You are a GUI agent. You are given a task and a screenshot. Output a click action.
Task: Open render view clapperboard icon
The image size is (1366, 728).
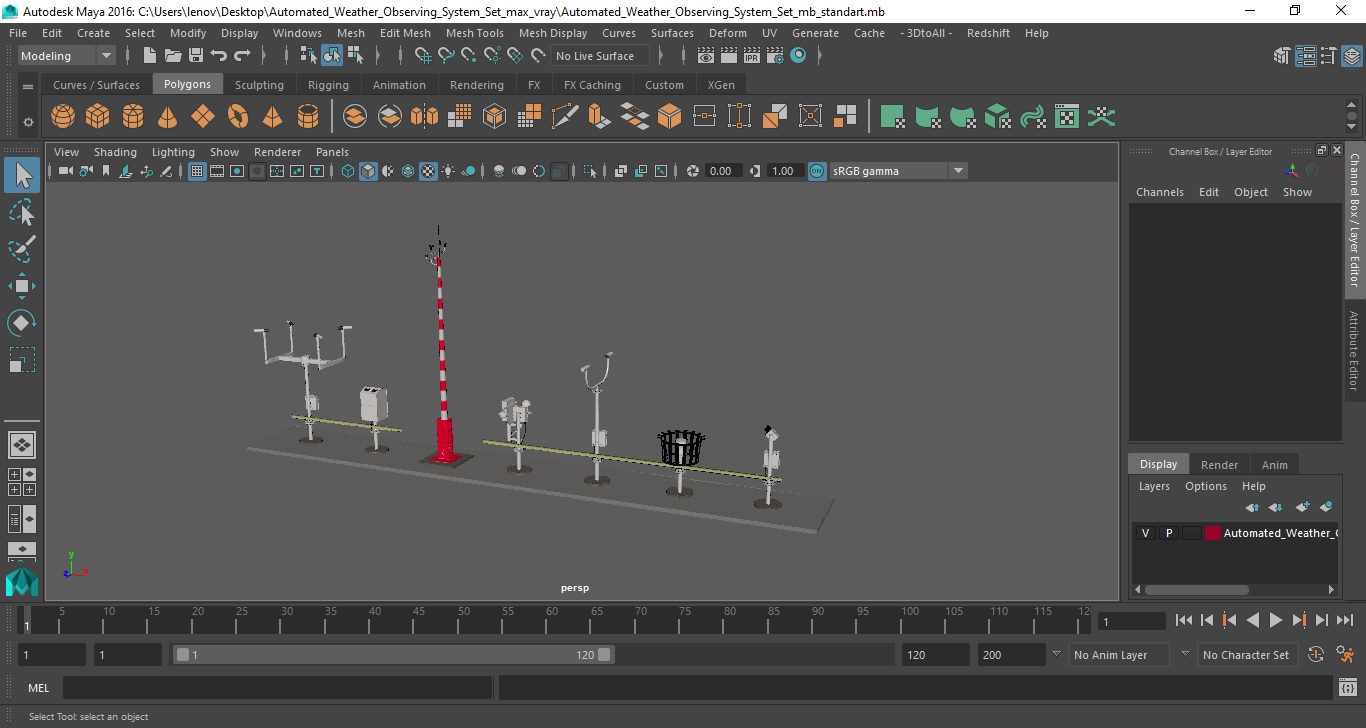point(706,56)
